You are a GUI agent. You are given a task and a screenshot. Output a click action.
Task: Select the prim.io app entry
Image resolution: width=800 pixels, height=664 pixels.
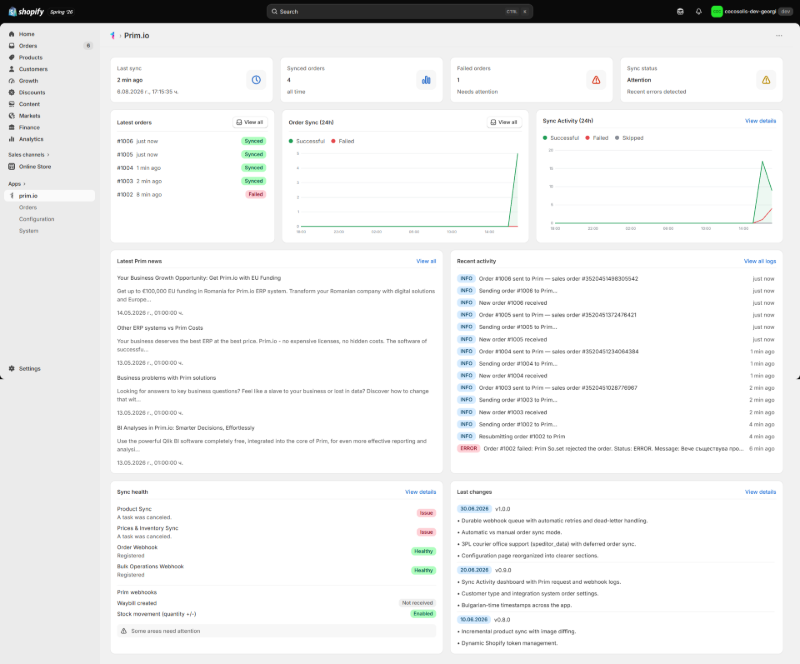point(49,195)
